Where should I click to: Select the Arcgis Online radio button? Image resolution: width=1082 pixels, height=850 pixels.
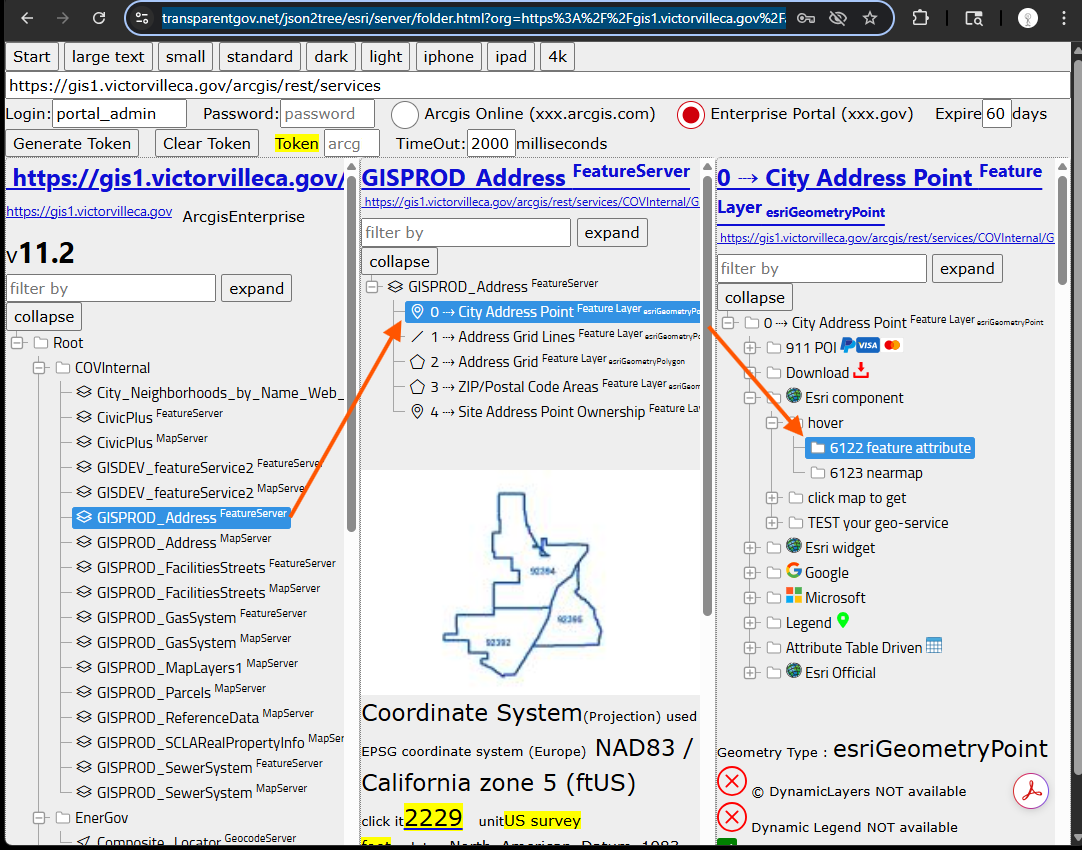pos(405,114)
